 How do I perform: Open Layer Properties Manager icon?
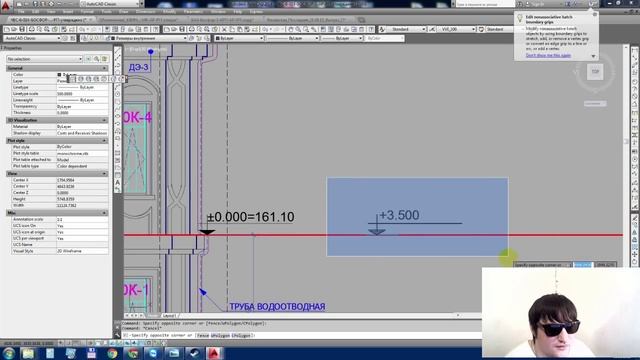(84, 38)
